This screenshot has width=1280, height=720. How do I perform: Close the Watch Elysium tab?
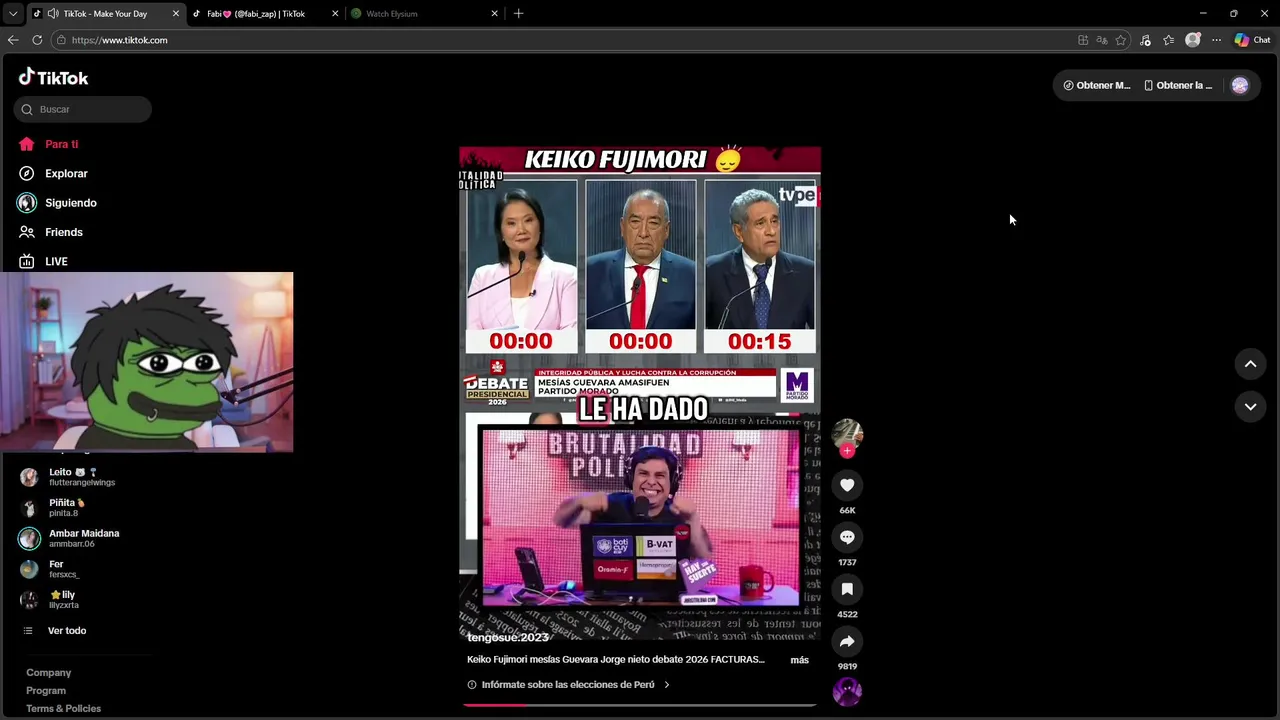(494, 14)
